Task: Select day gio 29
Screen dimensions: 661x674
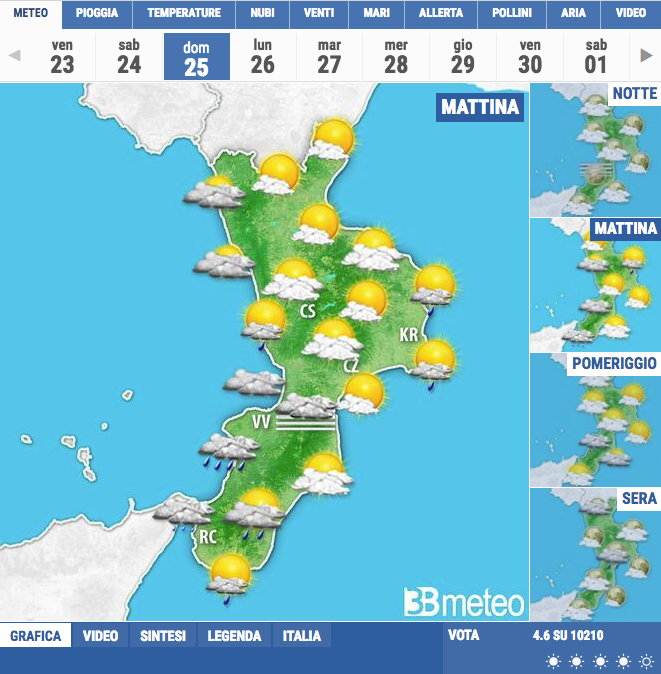Action: (463, 57)
